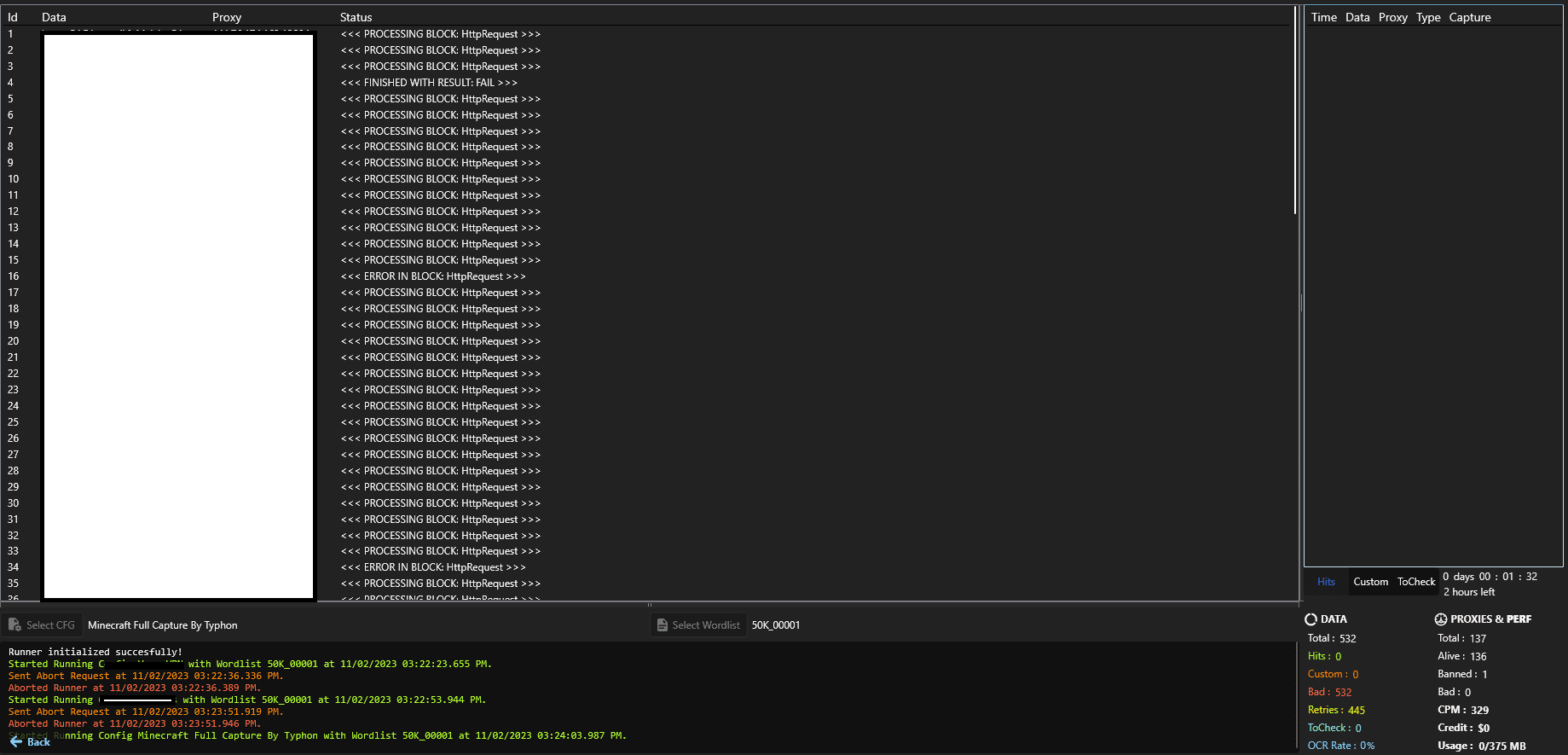Click proxies Total: 137 value
The height and width of the screenshot is (755, 1568).
tap(1461, 638)
